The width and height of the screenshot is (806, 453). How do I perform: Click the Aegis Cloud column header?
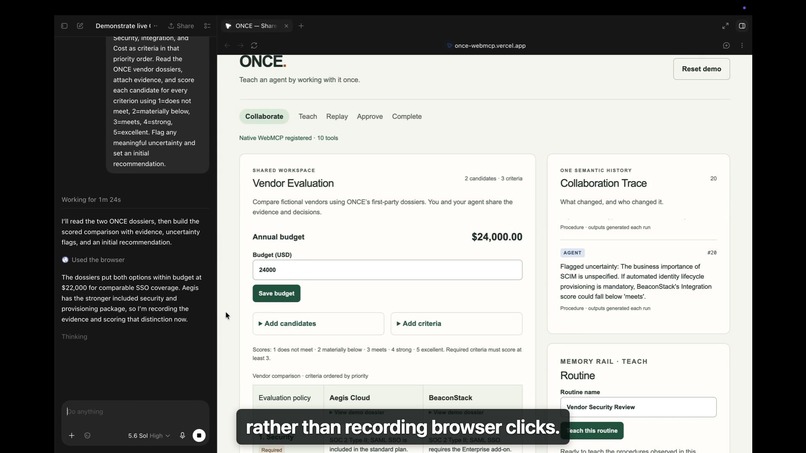click(350, 397)
